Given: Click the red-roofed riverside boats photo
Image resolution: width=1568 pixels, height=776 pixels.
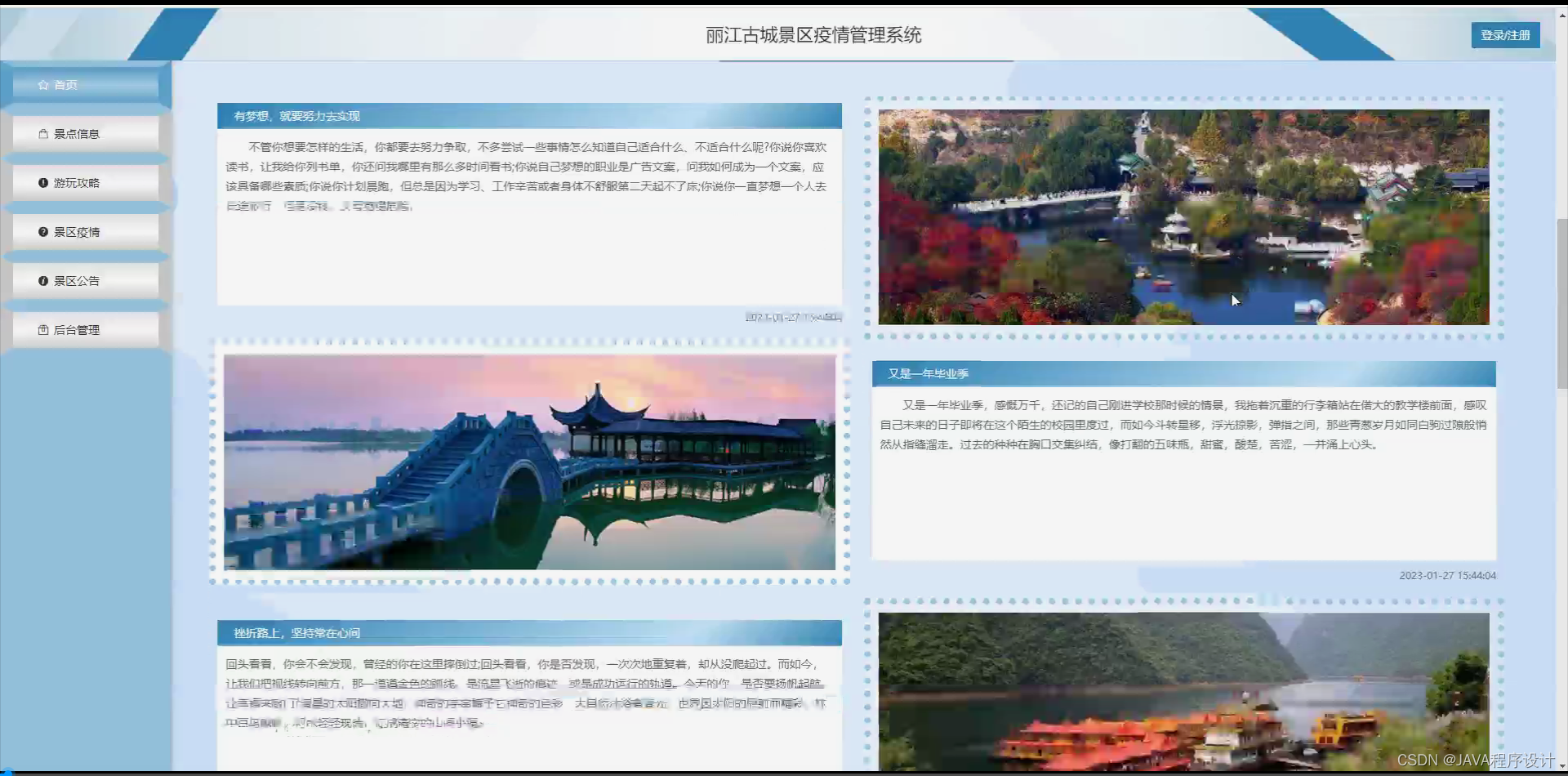Looking at the screenshot, I should pos(1183,692).
